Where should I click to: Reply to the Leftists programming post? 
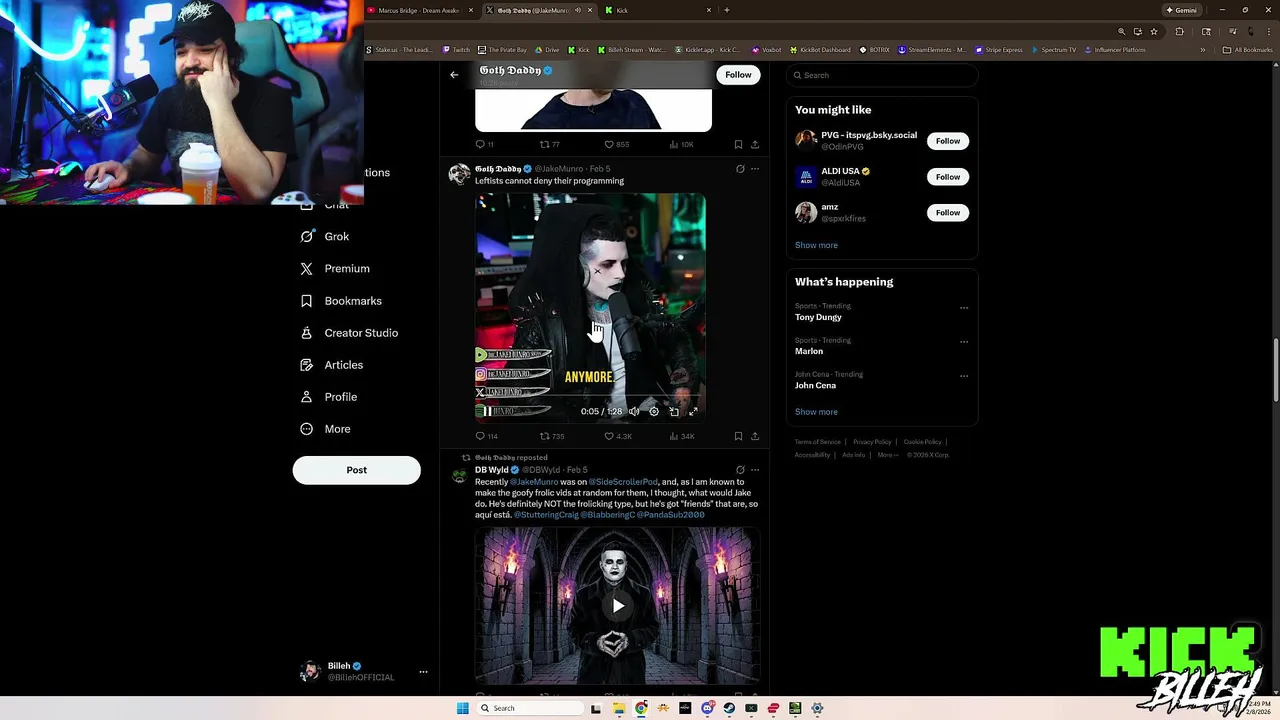tap(486, 436)
